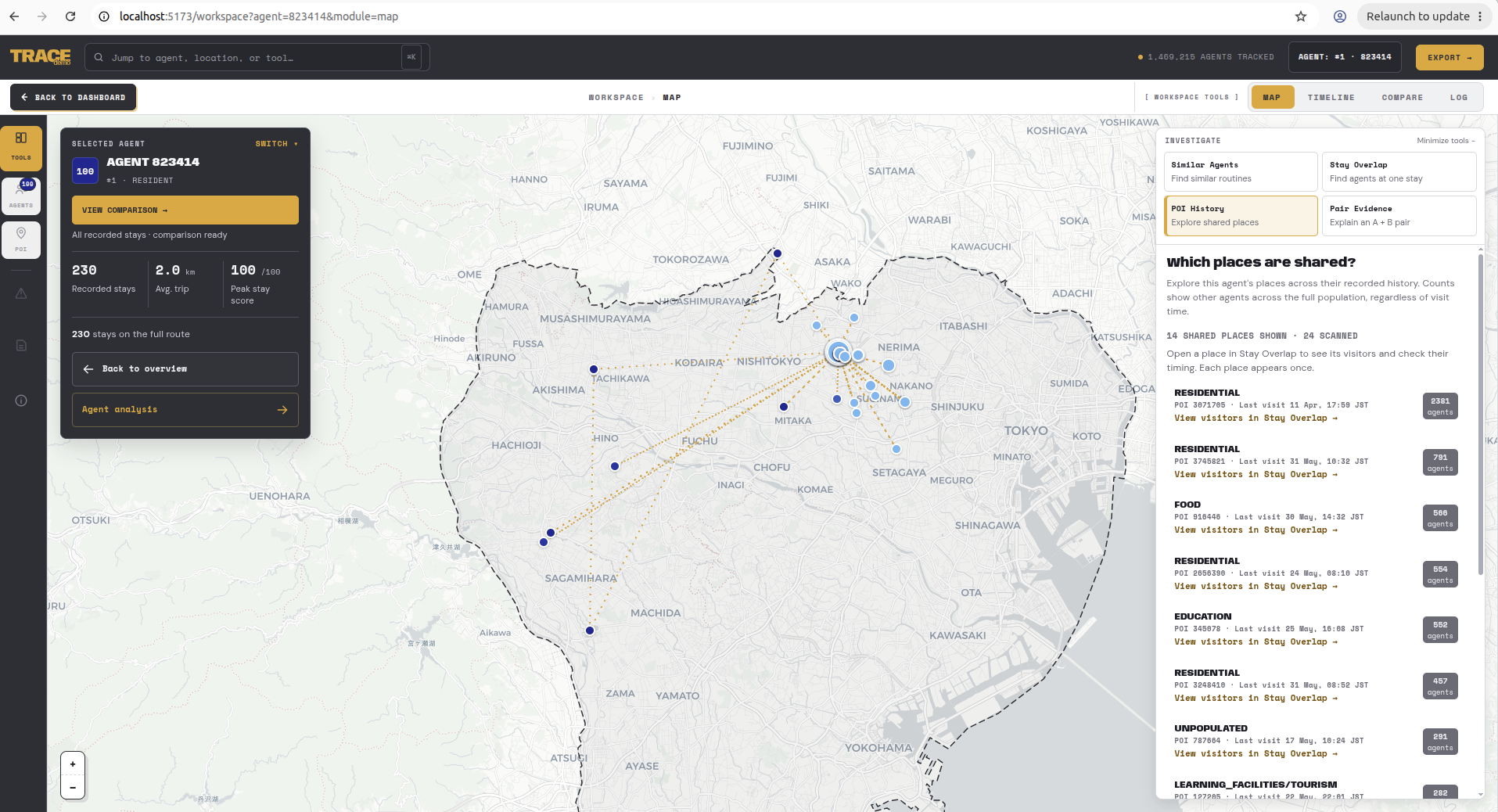1498x812 pixels.
Task: Go back to dashboard
Action: (x=74, y=98)
